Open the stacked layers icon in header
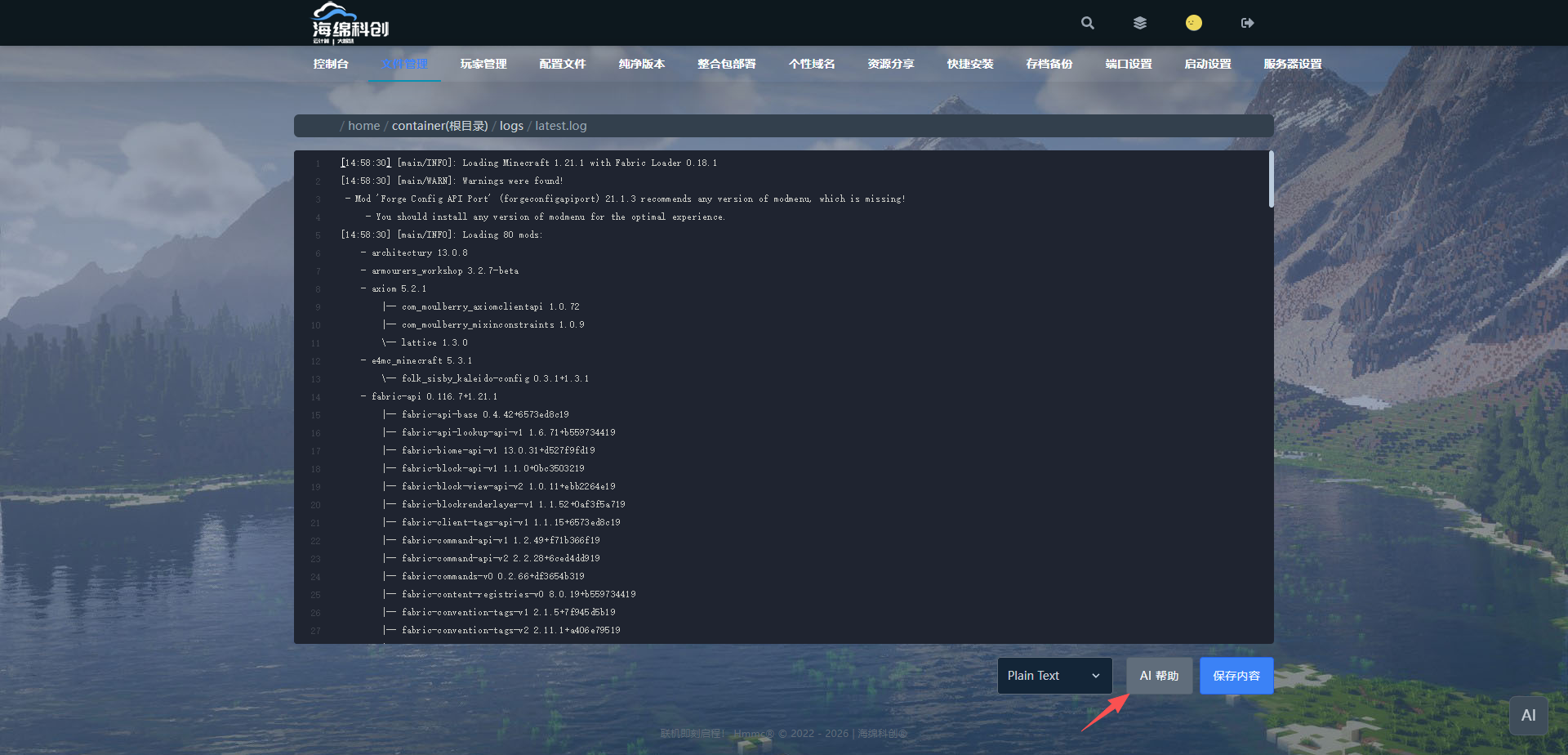The height and width of the screenshot is (755, 1568). click(x=1140, y=23)
